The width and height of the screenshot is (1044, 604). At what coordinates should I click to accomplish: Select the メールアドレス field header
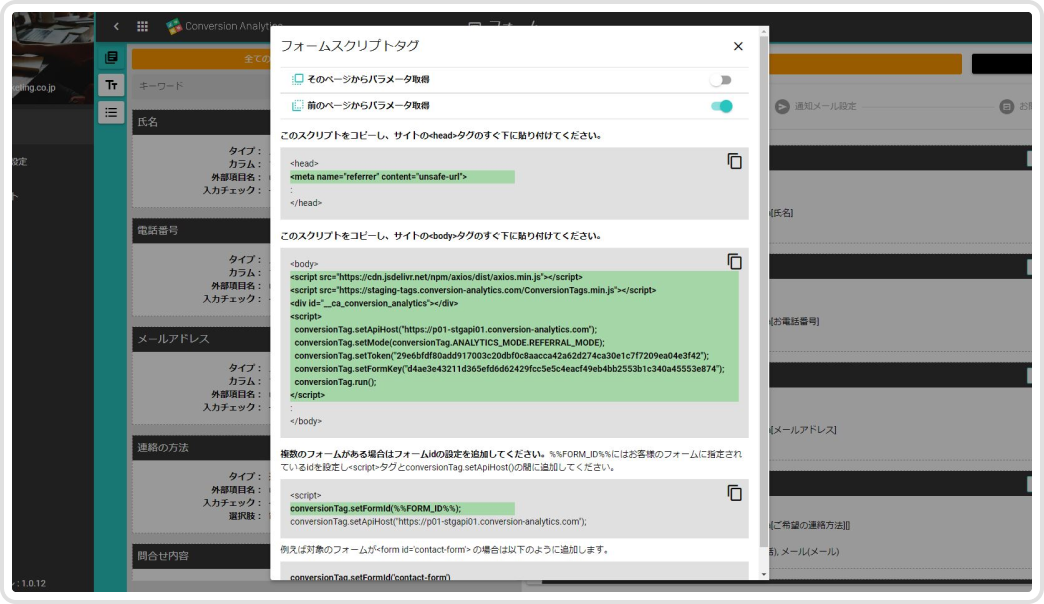click(x=200, y=339)
